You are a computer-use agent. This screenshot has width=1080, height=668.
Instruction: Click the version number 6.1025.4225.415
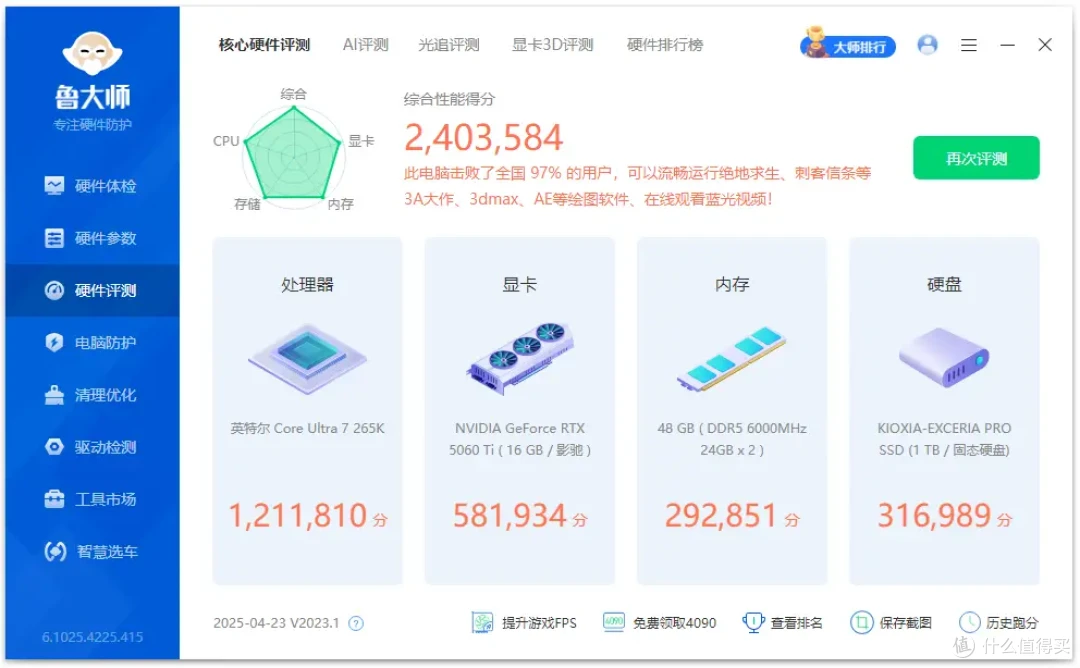92,637
